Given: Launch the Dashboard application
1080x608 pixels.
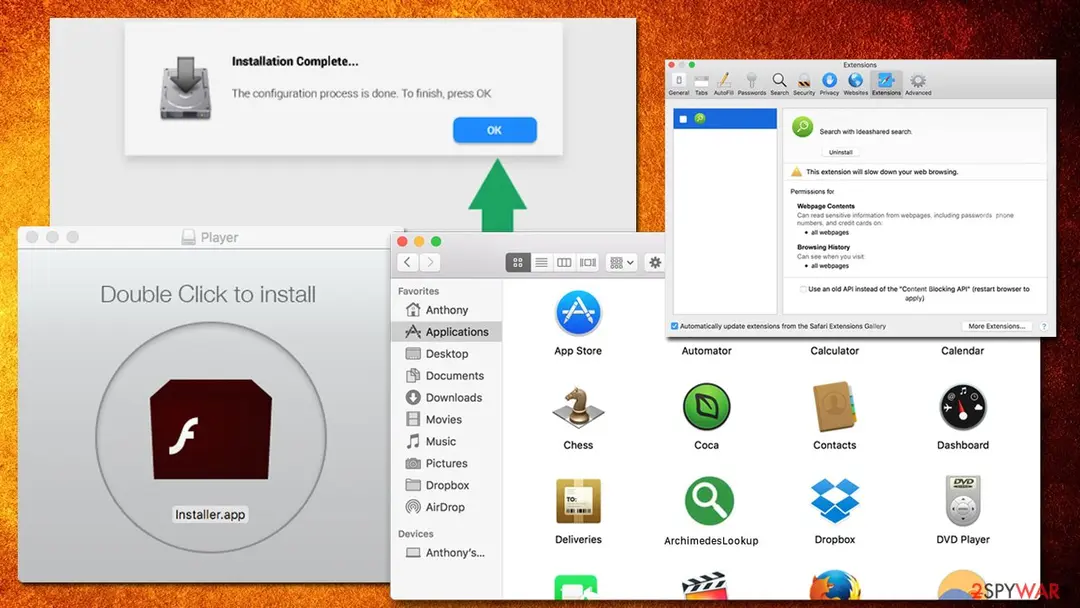Looking at the screenshot, I should click(962, 407).
